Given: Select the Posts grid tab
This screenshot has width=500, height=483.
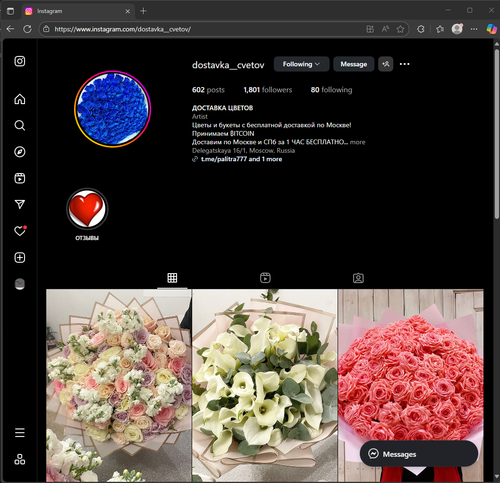Looking at the screenshot, I should point(172,278).
